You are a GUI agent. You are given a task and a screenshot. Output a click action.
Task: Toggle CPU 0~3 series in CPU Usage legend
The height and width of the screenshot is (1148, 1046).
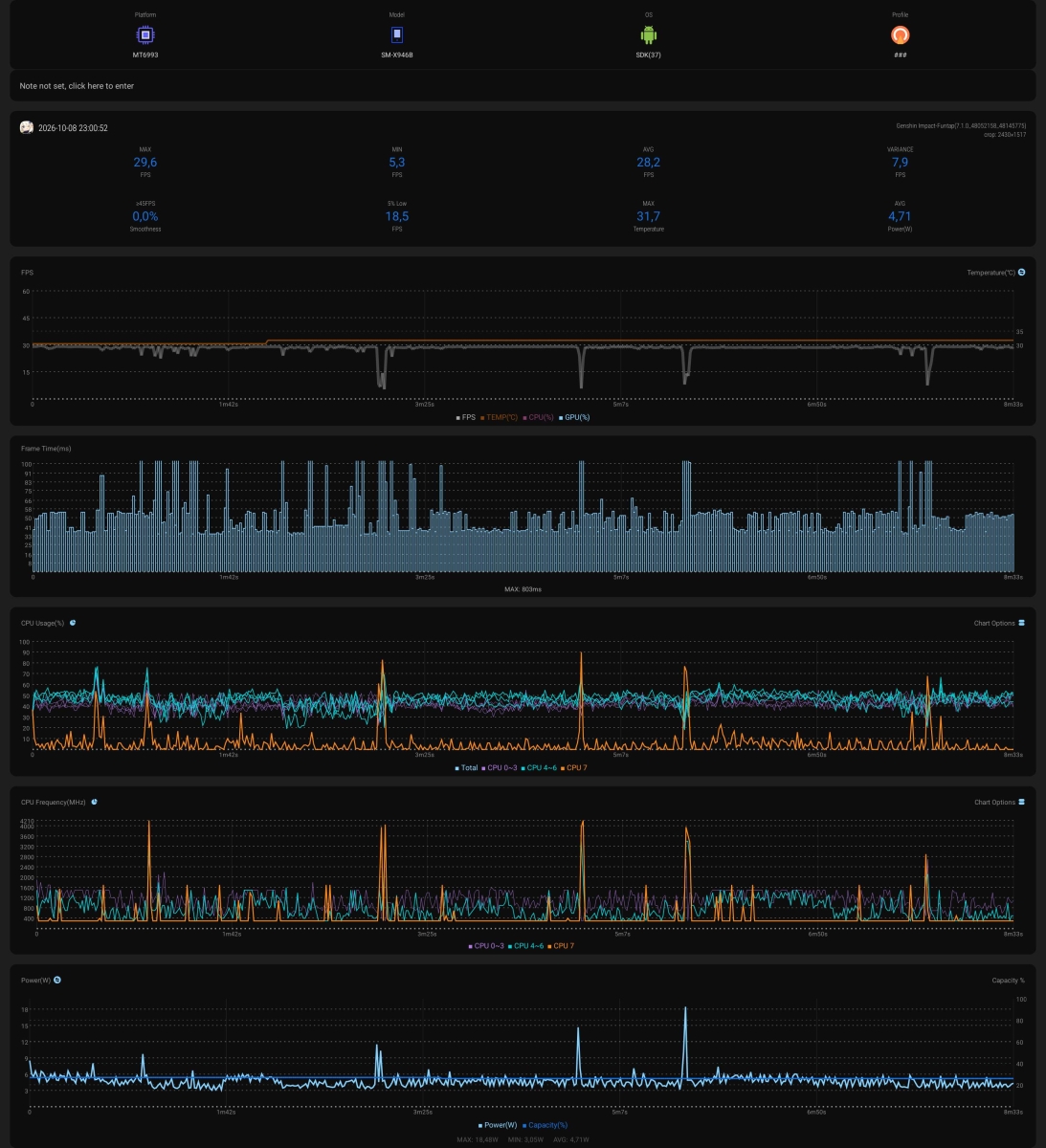click(500, 768)
